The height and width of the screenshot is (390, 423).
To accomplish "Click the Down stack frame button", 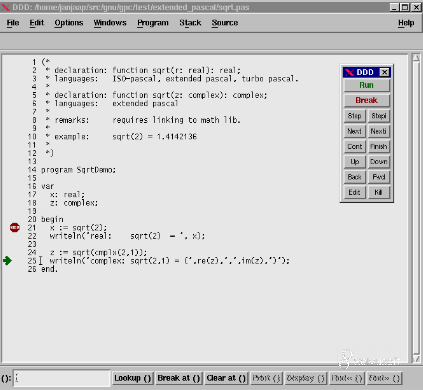I will [x=379, y=162].
